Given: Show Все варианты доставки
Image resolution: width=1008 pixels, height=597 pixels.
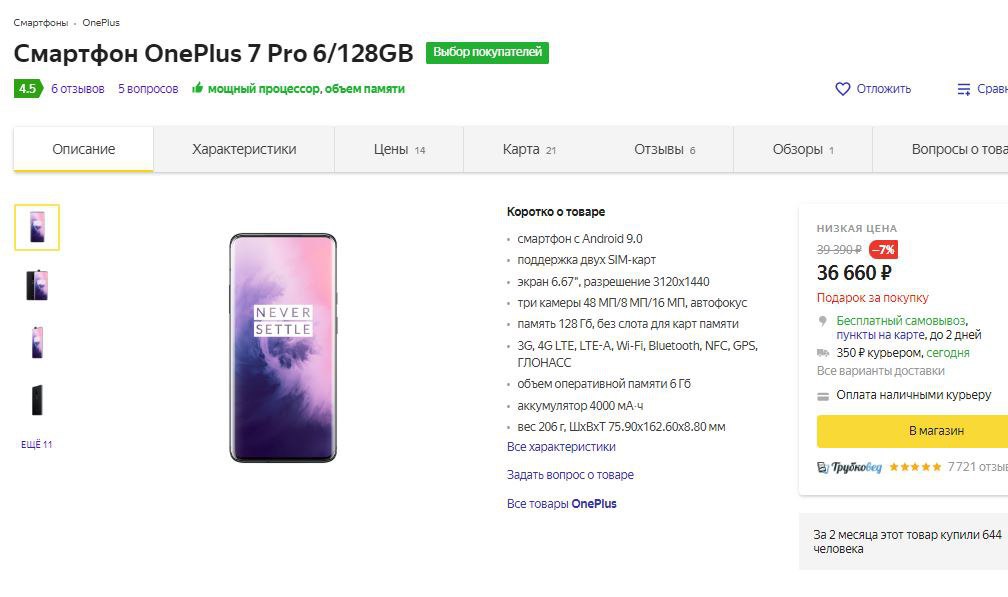Looking at the screenshot, I should click(880, 371).
